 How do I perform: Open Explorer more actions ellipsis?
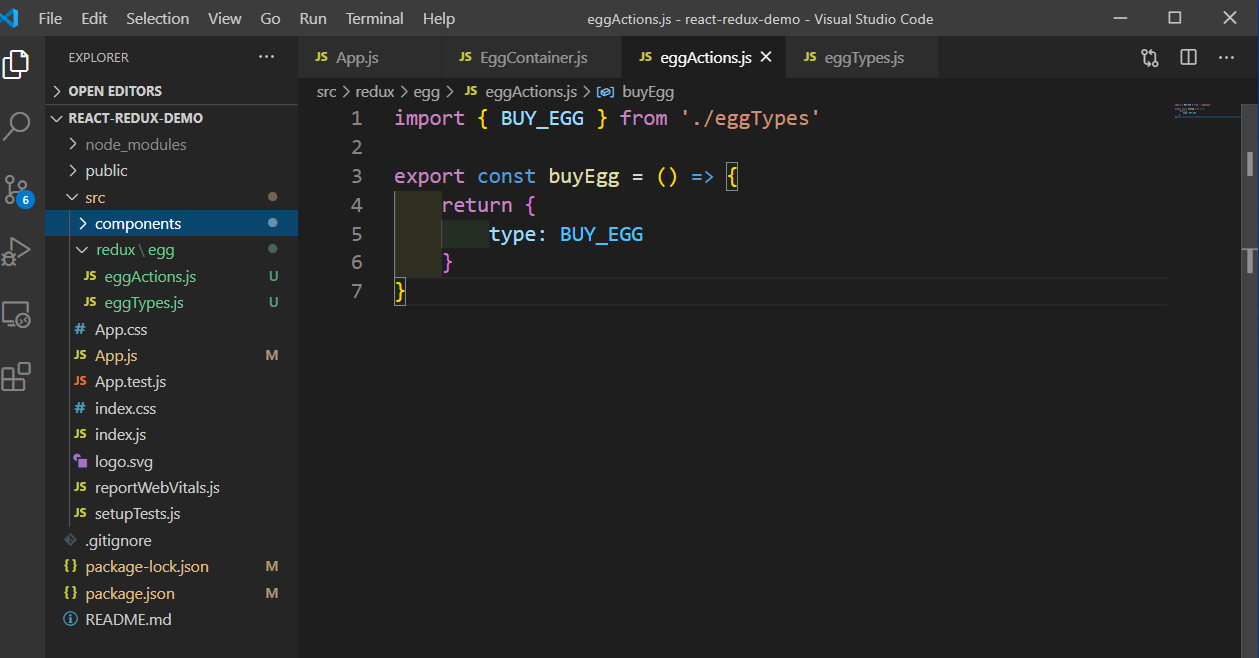pyautogui.click(x=266, y=57)
